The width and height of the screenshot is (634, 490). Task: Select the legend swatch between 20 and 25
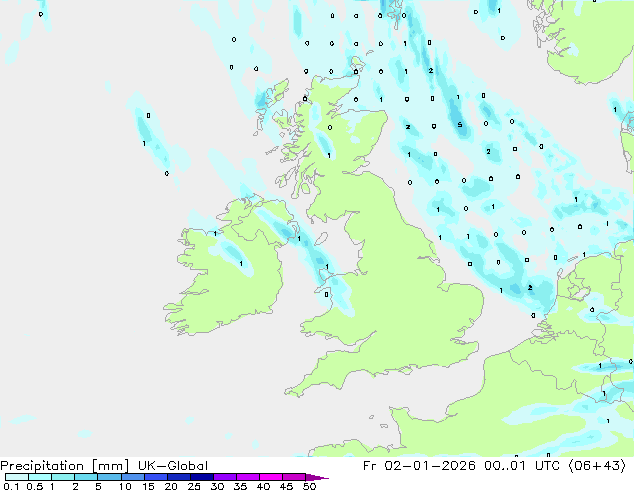click(179, 477)
